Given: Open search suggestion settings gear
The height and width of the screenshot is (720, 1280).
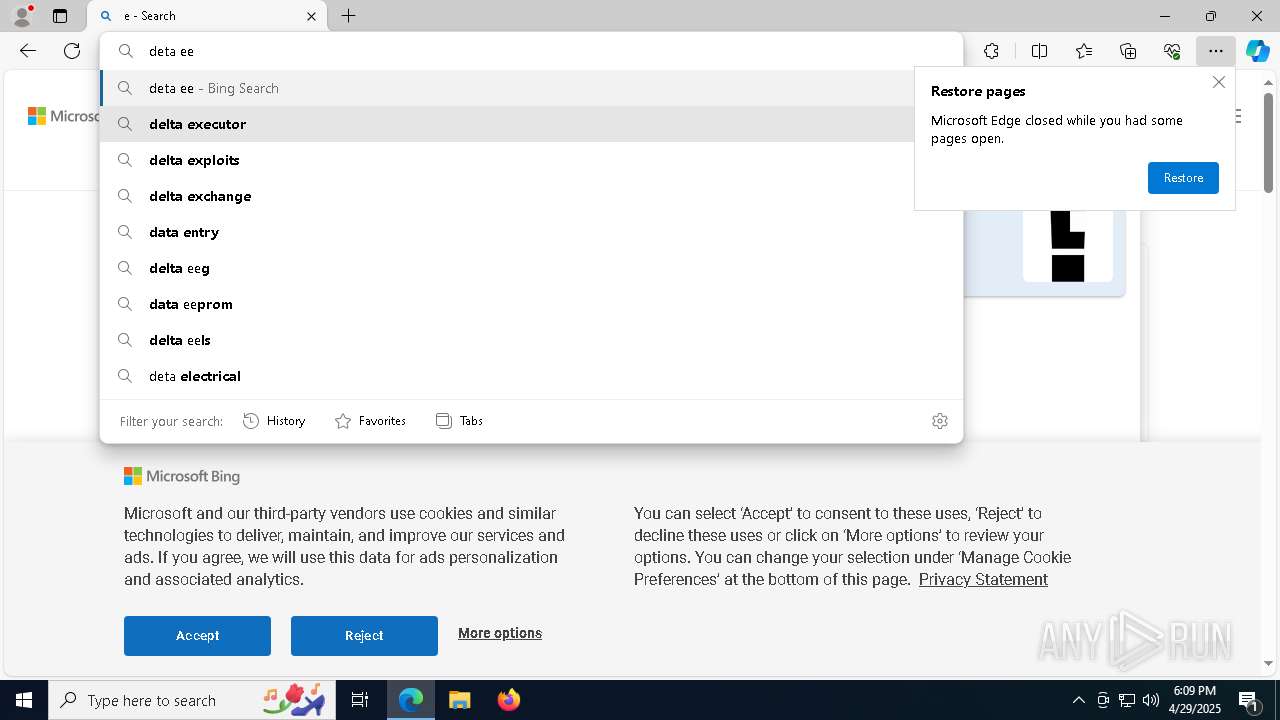Looking at the screenshot, I should (939, 421).
